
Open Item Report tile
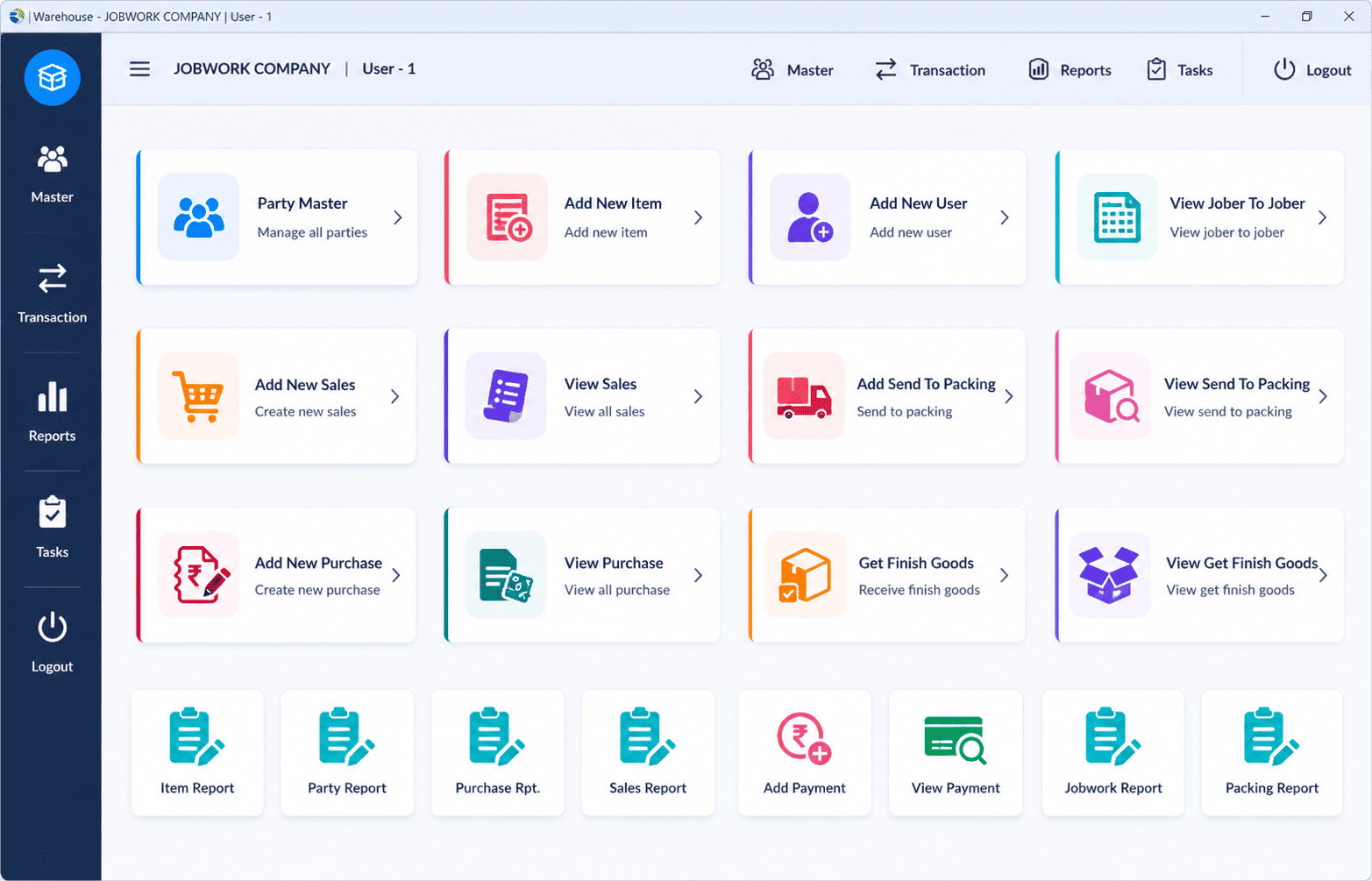(197, 753)
